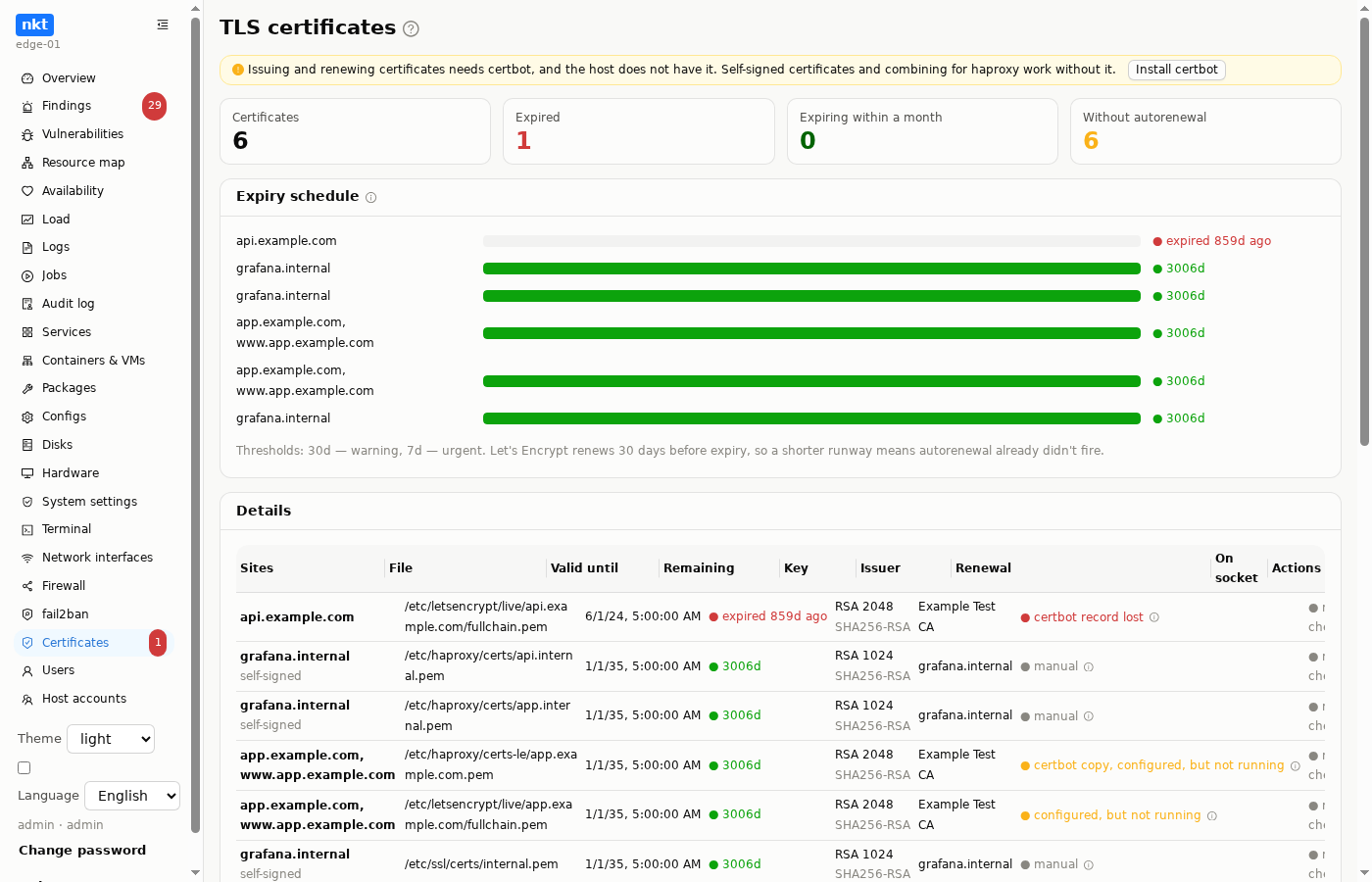Click 'certbot record lost' renewal status
1372x882 pixels.
tap(1088, 617)
